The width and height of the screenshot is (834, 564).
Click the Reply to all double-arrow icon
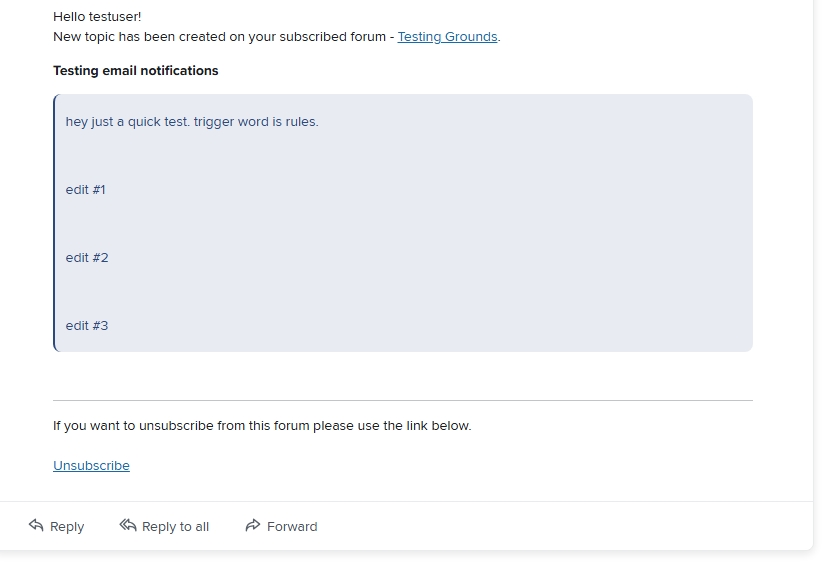tap(128, 525)
